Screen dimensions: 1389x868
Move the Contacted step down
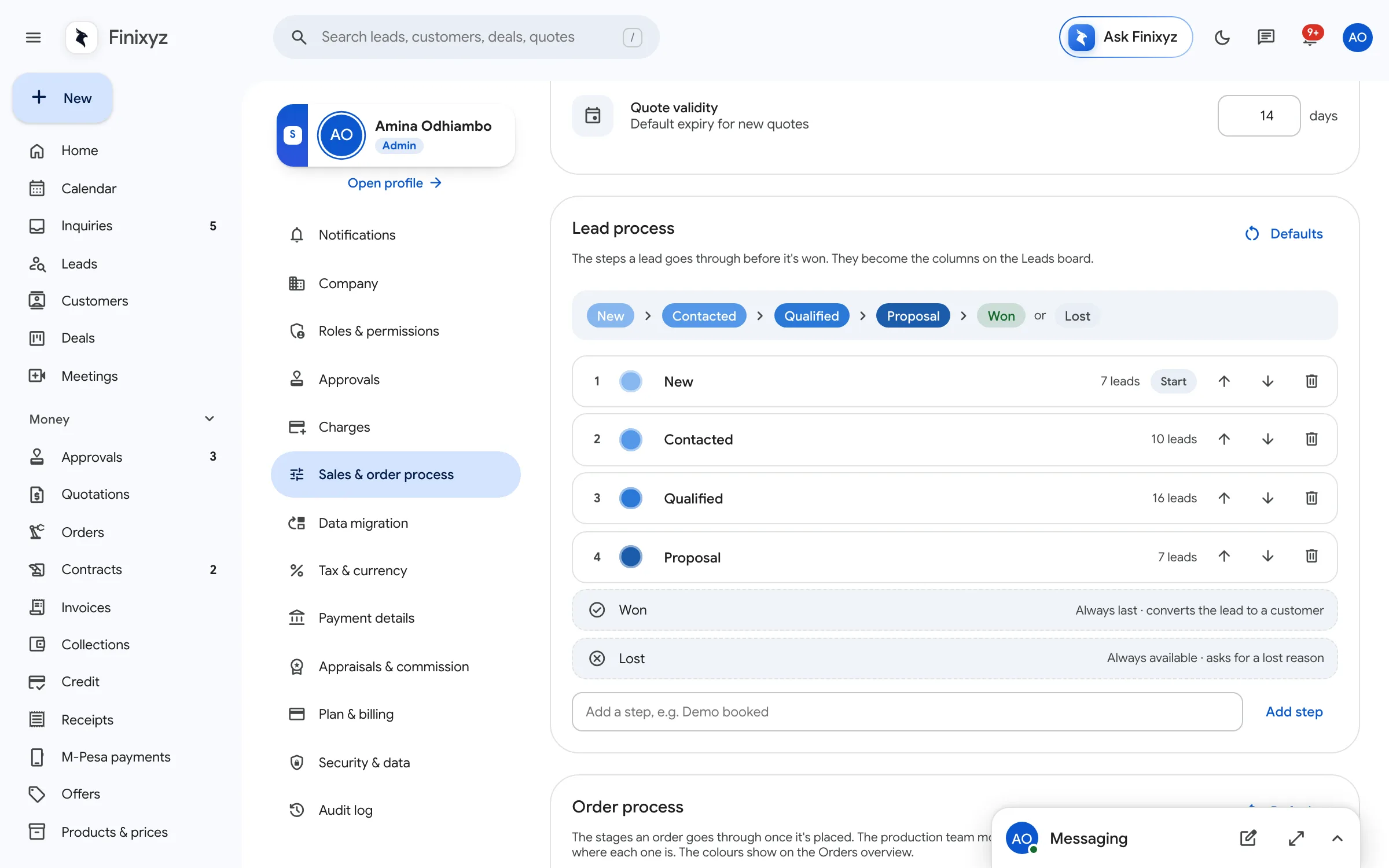pos(1267,439)
